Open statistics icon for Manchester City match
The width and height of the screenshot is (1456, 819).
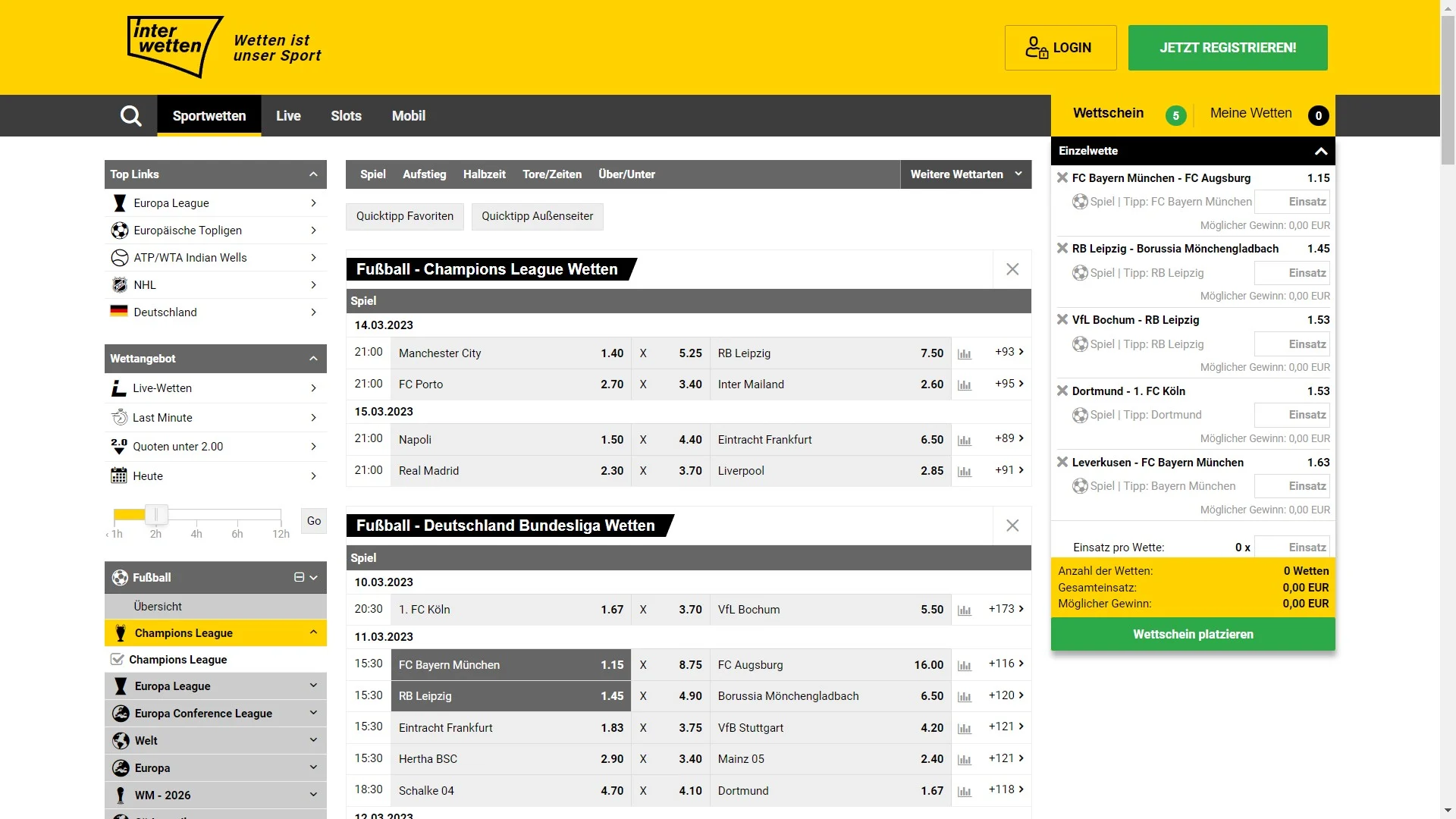[965, 354]
